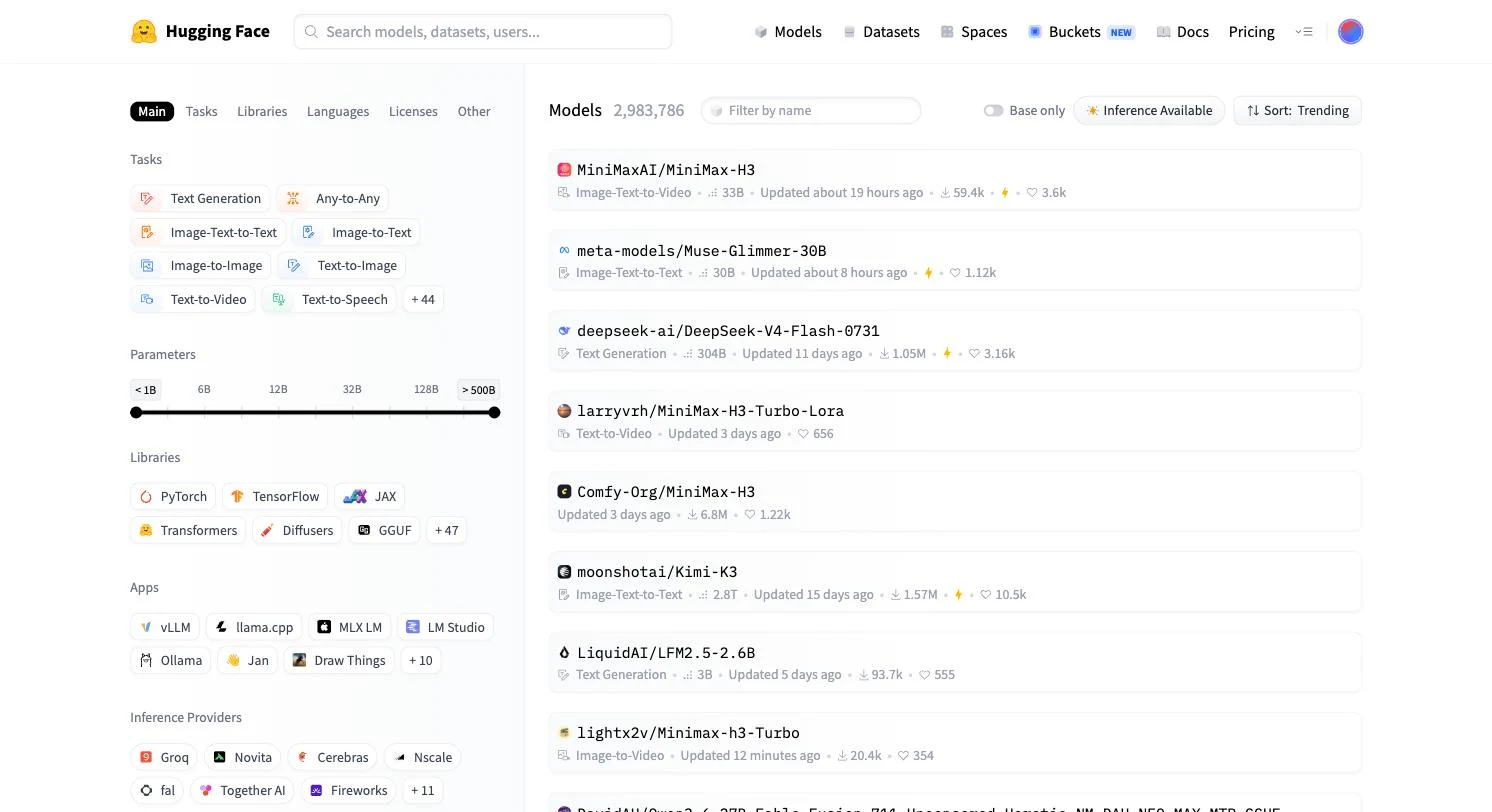Switch to the Licenses filter tab
This screenshot has width=1492, height=812.
click(413, 111)
